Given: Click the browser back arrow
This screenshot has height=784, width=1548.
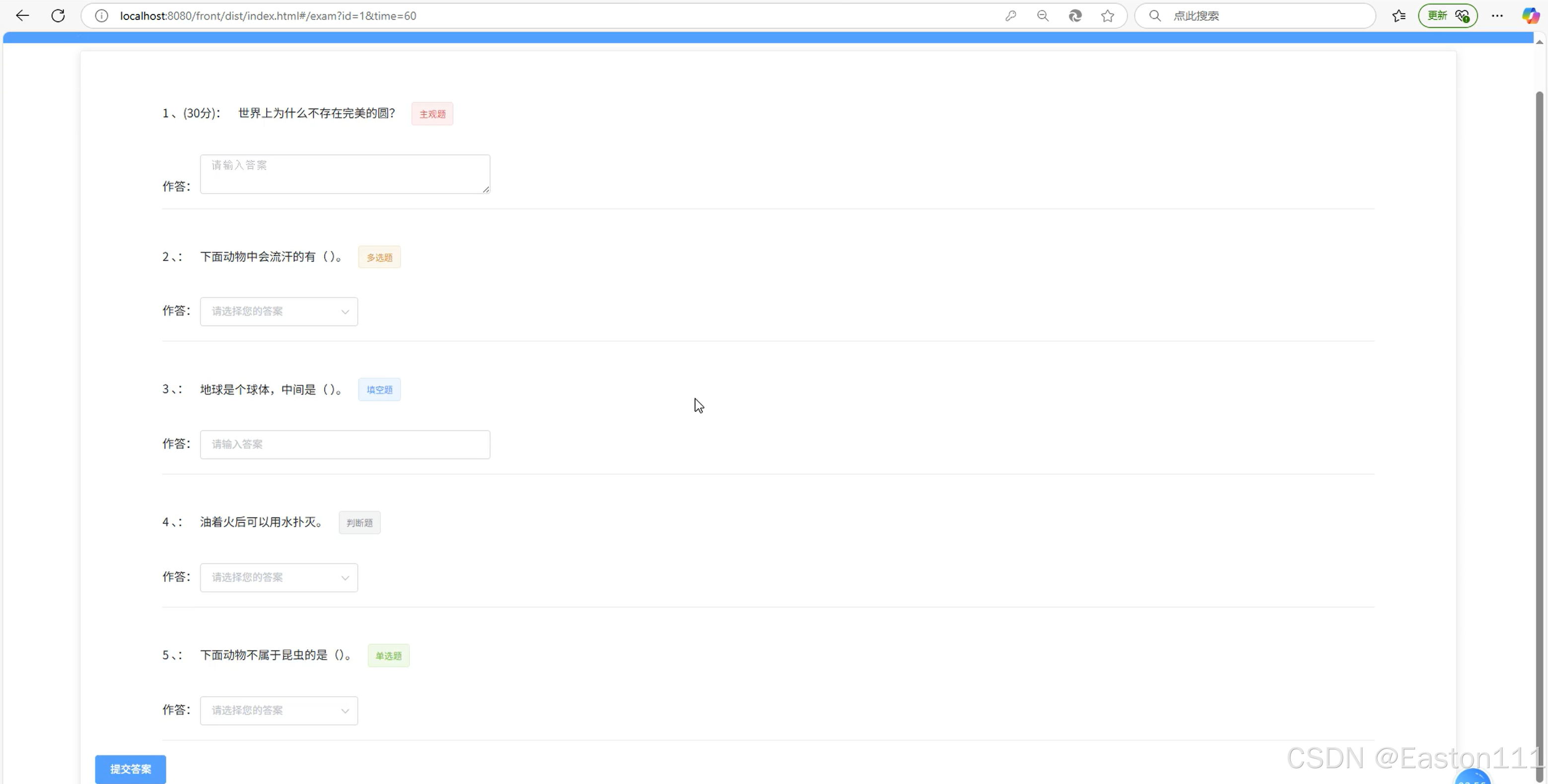Looking at the screenshot, I should [x=22, y=15].
